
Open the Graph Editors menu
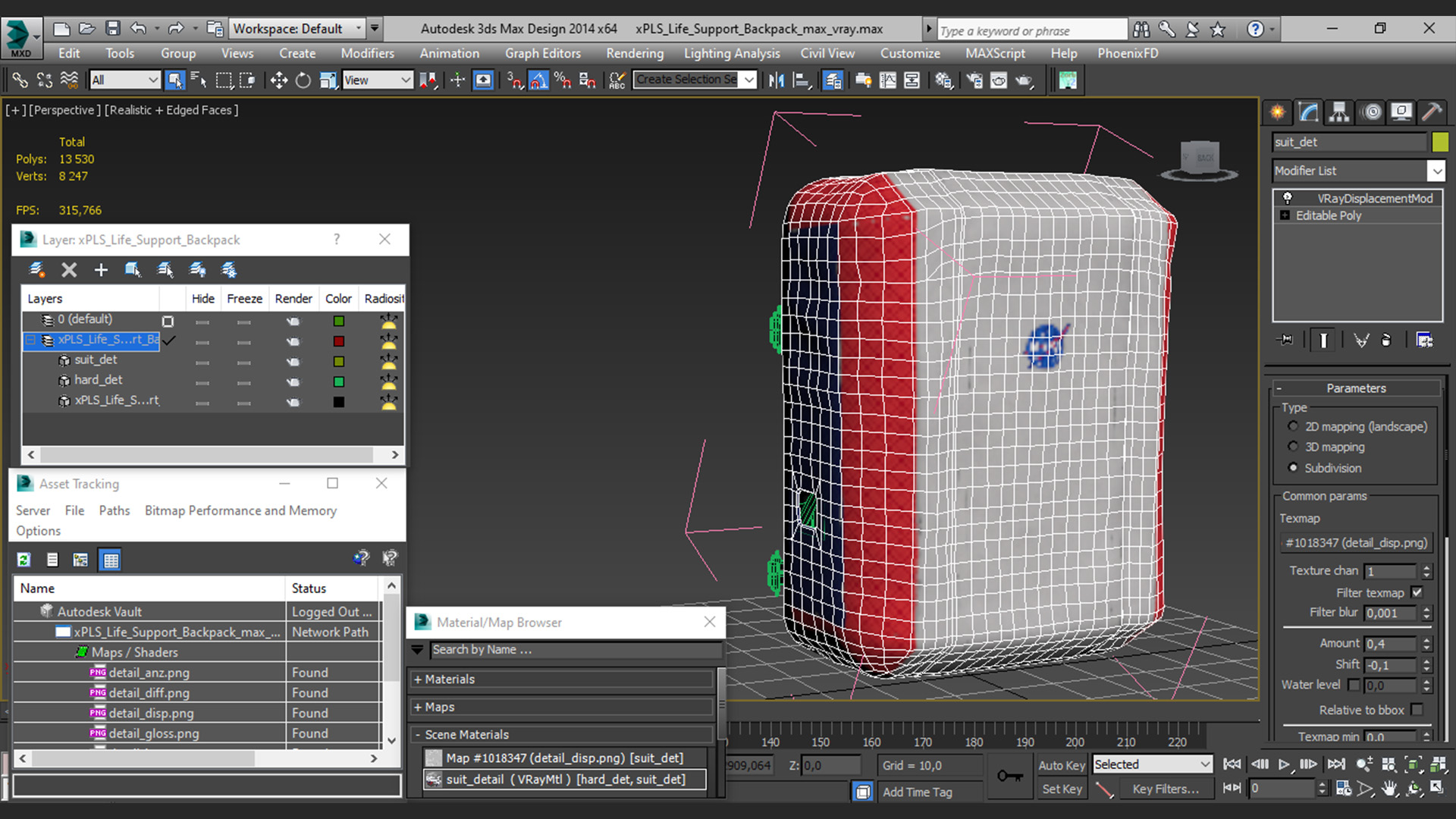click(x=543, y=53)
